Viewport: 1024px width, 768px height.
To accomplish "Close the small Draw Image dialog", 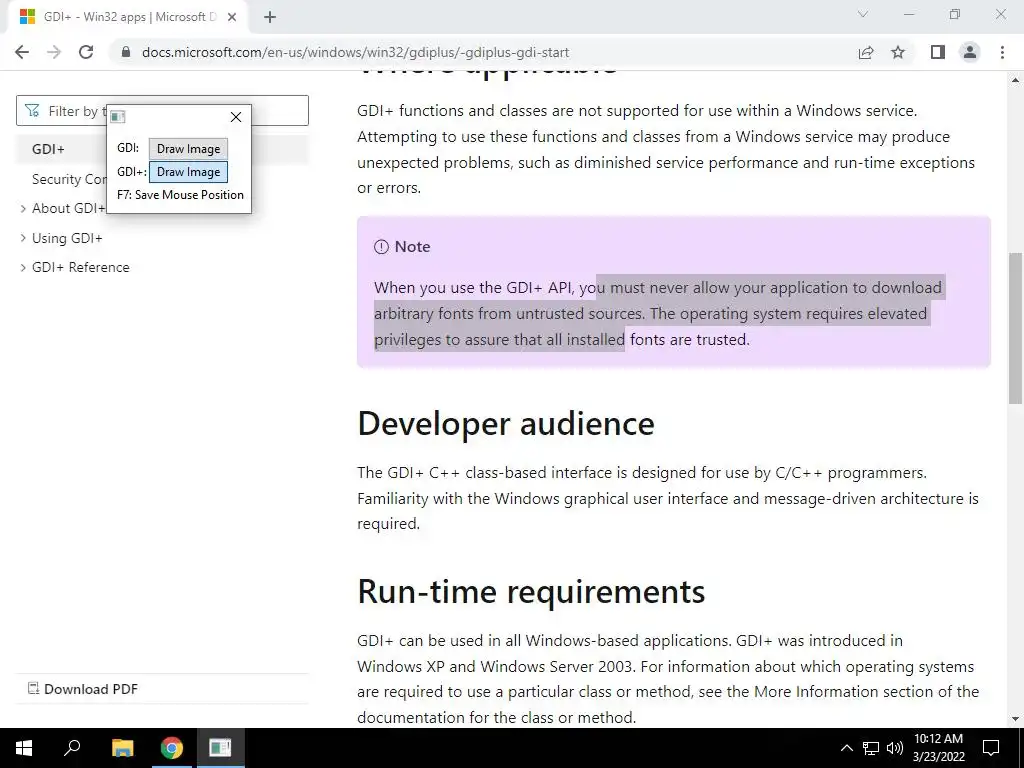I will (236, 117).
